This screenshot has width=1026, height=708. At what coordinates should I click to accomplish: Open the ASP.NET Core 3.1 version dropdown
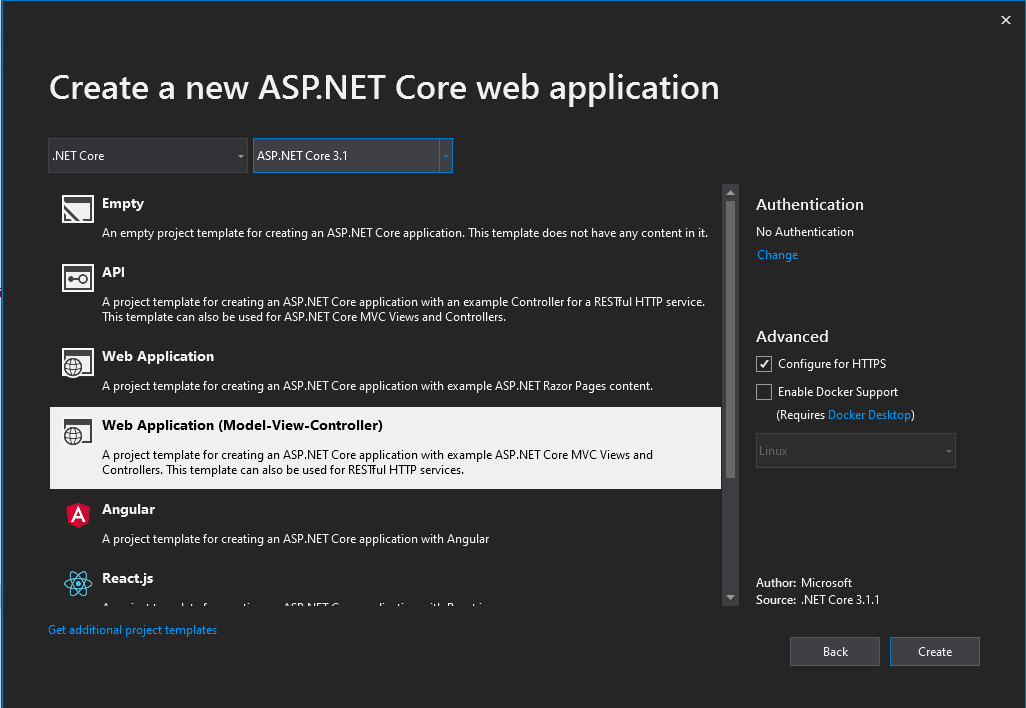[353, 156]
